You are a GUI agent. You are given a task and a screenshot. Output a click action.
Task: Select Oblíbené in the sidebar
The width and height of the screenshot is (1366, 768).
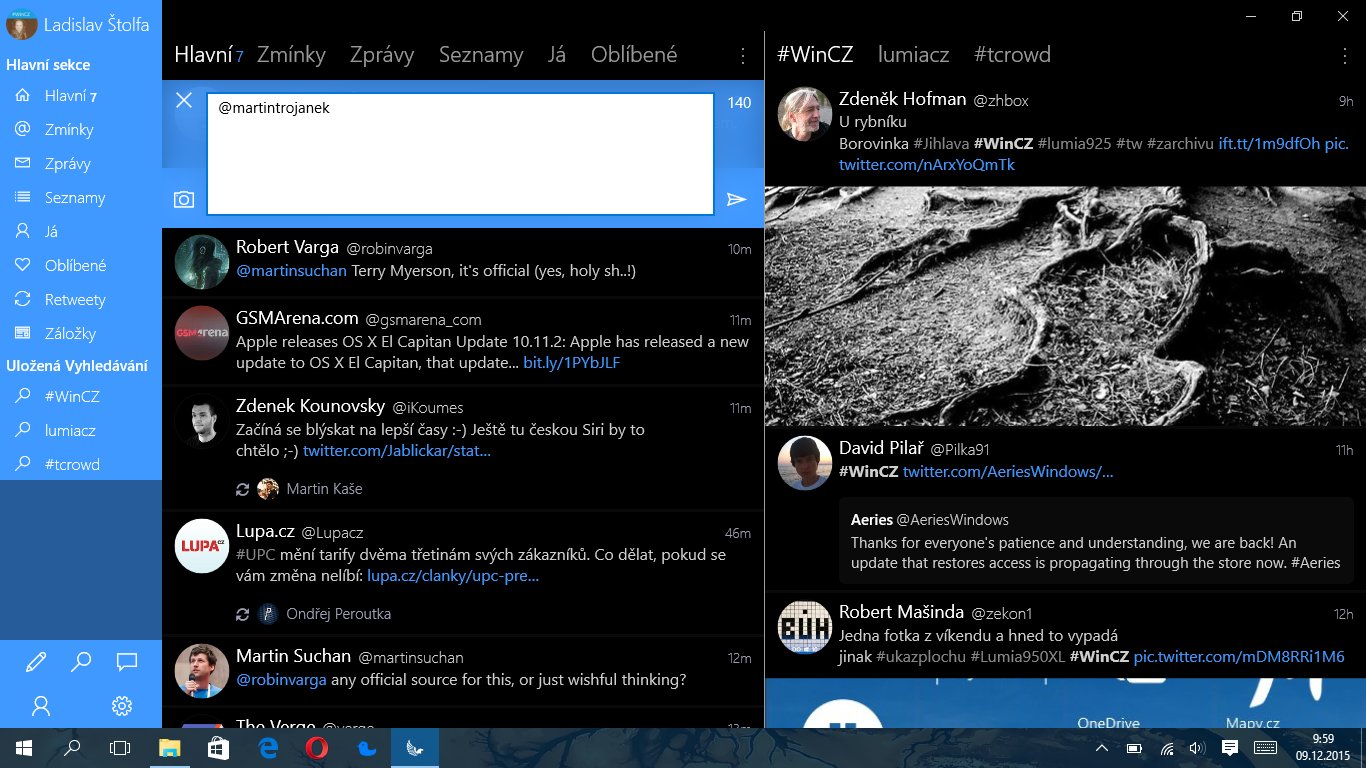(x=81, y=266)
